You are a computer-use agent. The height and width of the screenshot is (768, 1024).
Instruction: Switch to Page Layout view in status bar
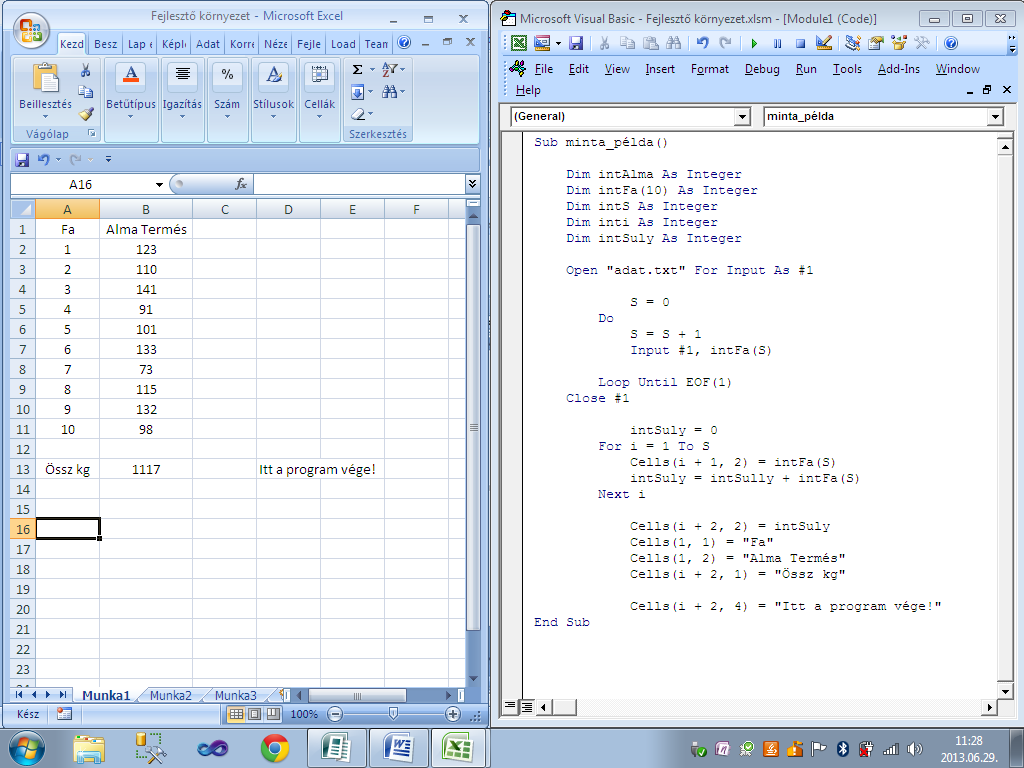(255, 714)
